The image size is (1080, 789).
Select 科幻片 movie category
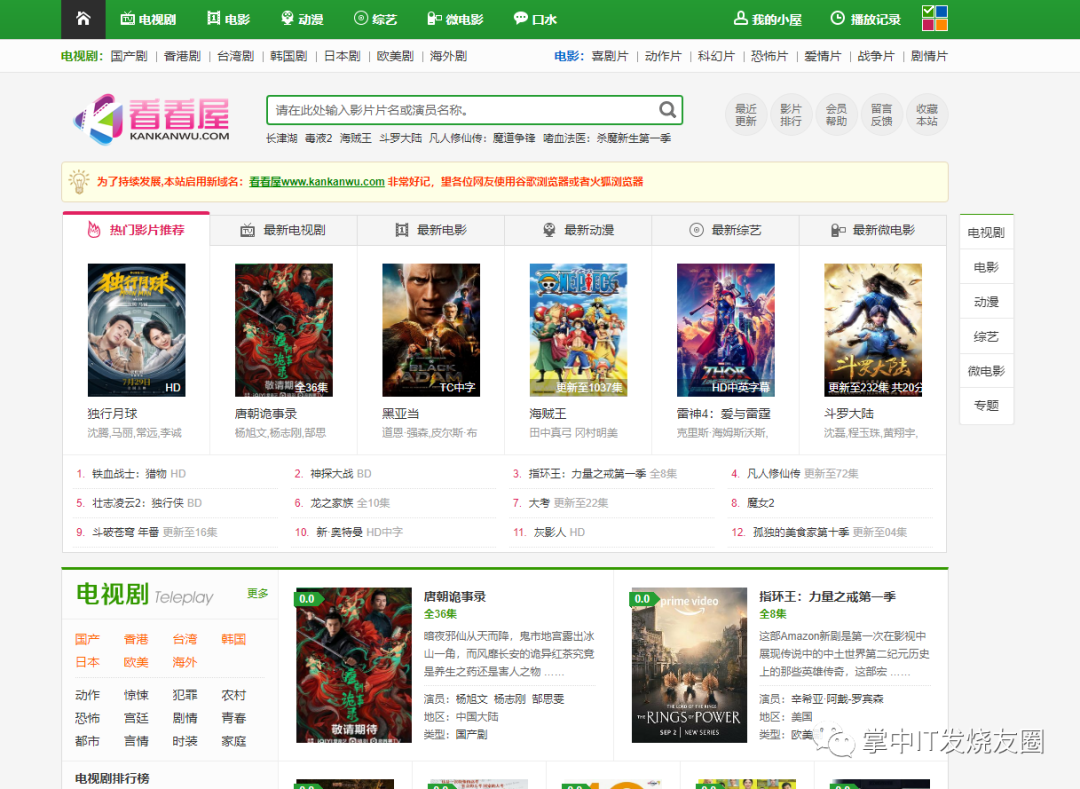(716, 56)
